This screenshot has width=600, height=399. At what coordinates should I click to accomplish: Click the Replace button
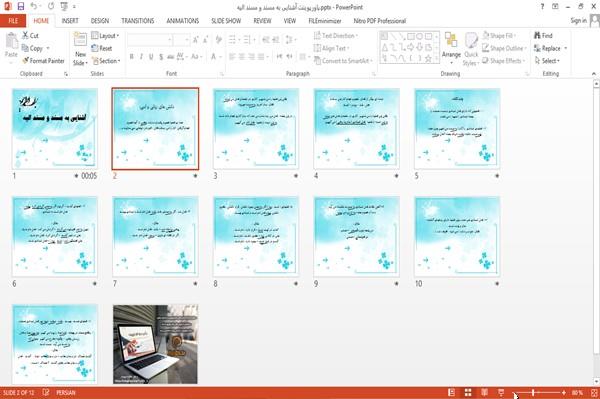[x=550, y=48]
